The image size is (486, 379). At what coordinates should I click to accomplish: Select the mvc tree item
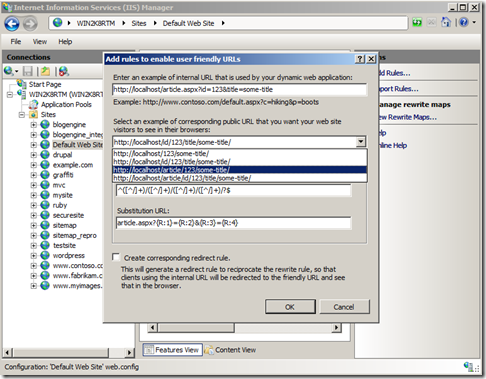click(x=59, y=185)
